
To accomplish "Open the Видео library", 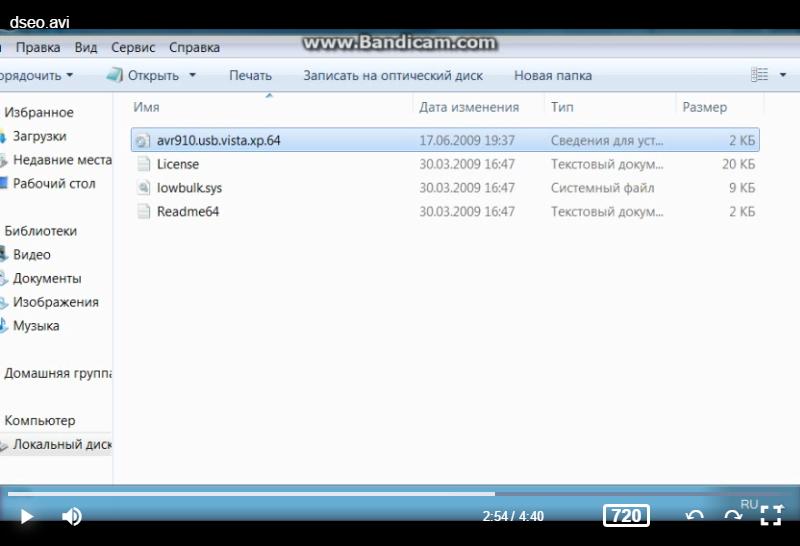I will pos(32,255).
